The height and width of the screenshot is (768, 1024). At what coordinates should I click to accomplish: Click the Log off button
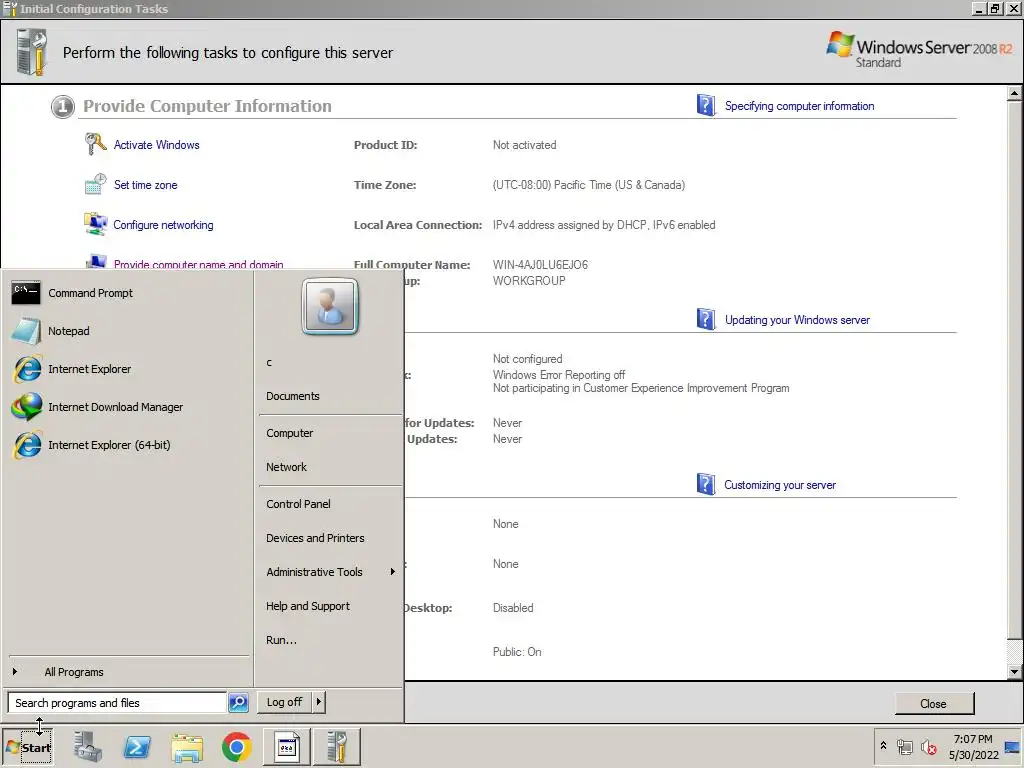click(x=284, y=702)
